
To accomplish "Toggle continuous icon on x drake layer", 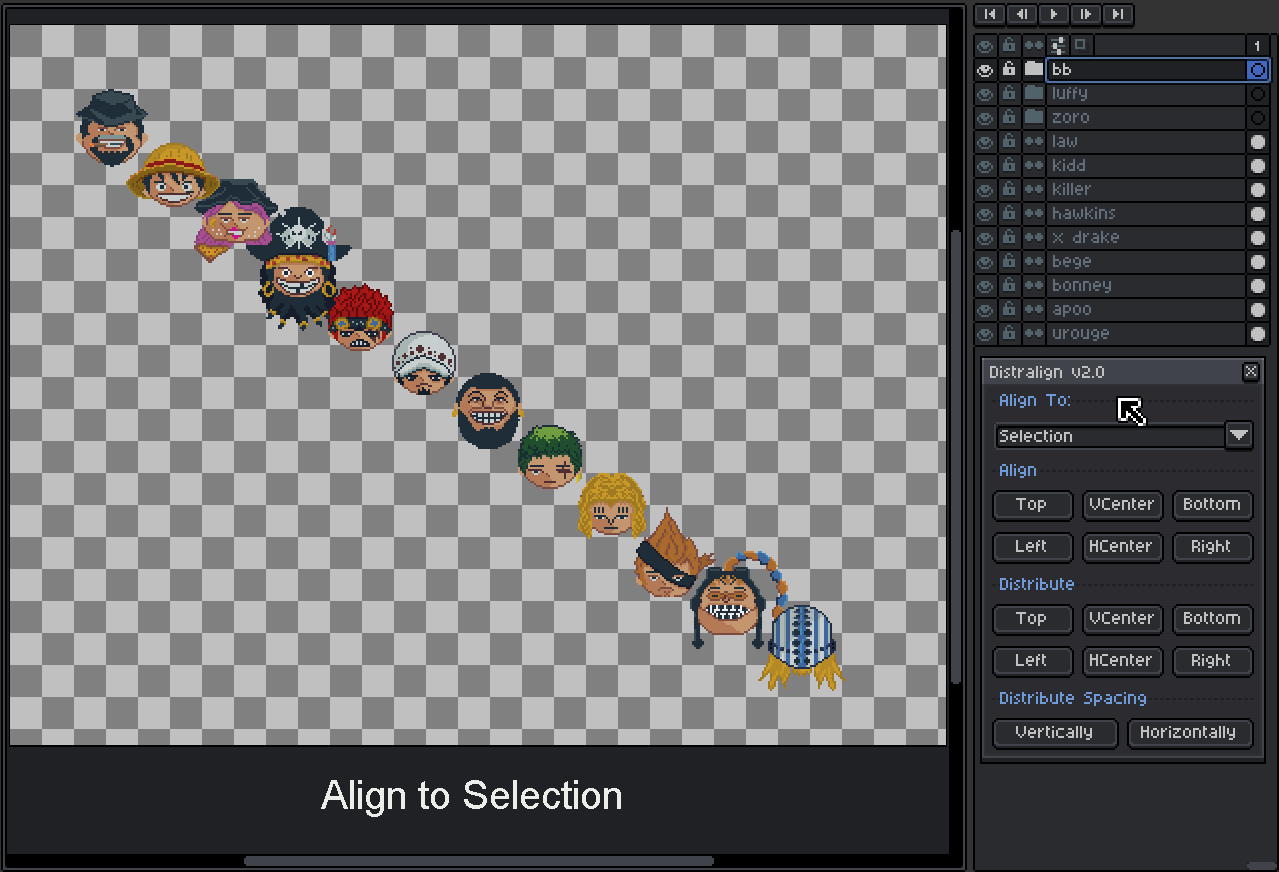I will [x=1034, y=238].
